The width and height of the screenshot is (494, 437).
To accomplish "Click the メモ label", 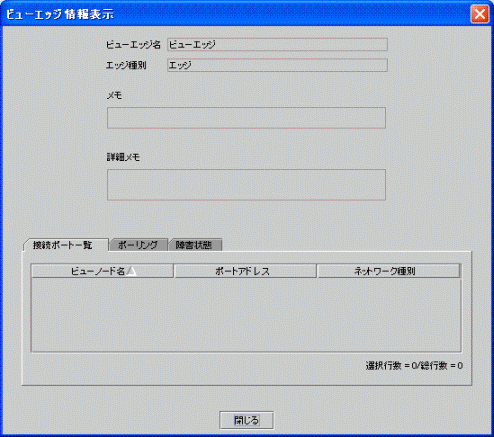I will (114, 96).
